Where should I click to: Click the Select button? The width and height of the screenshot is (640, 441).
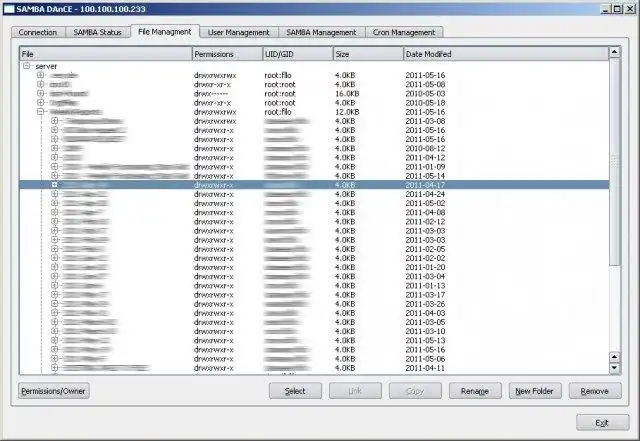(295, 391)
